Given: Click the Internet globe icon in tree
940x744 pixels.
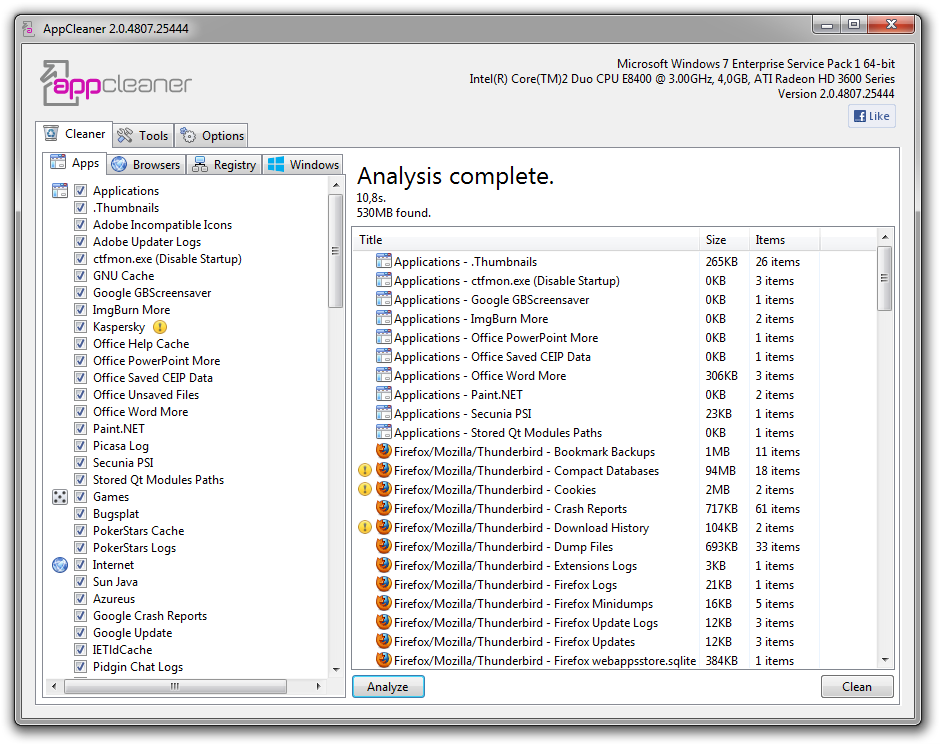Looking at the screenshot, I should click(x=59, y=565).
